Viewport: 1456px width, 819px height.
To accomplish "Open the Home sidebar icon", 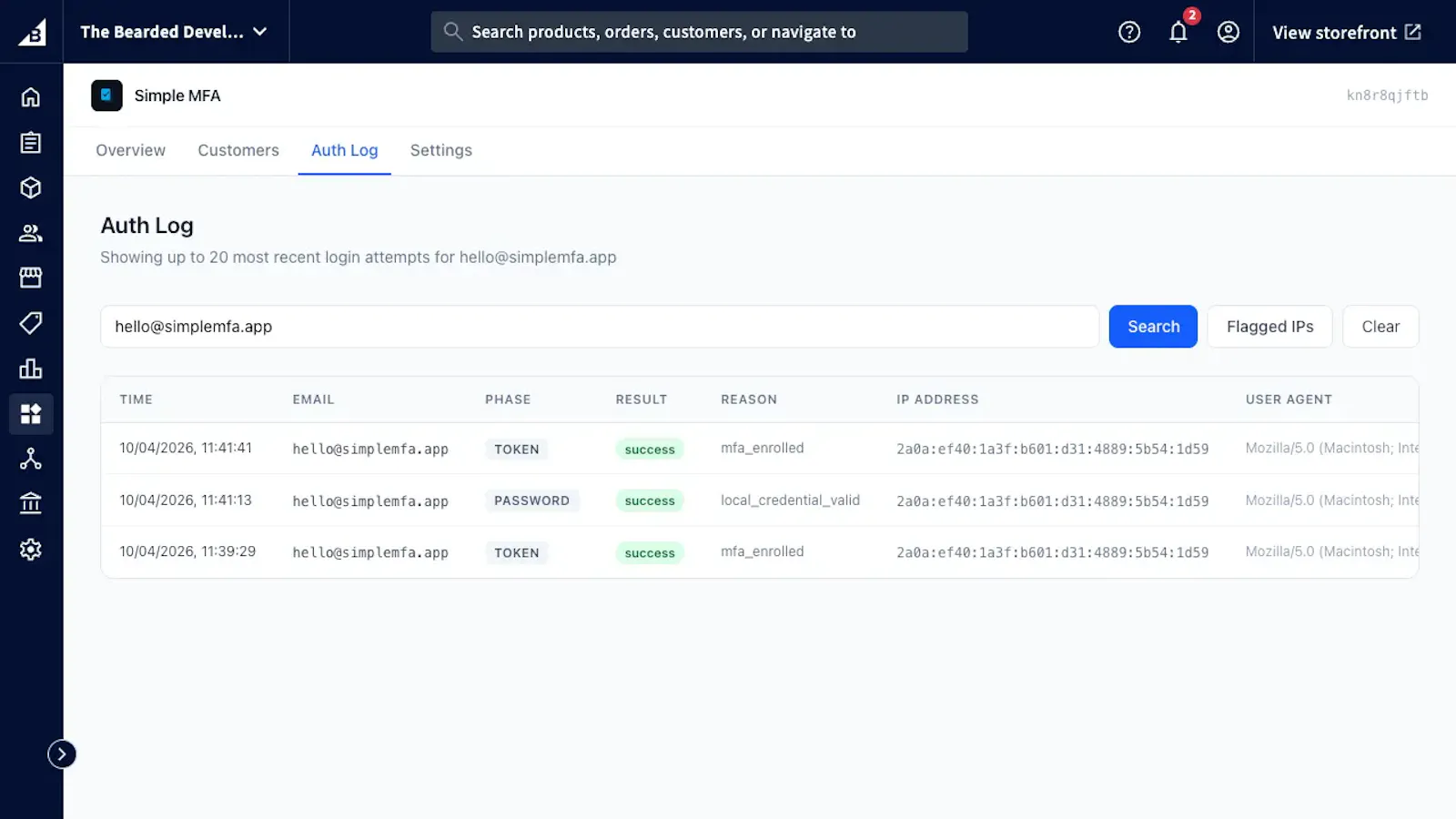I will [x=31, y=96].
